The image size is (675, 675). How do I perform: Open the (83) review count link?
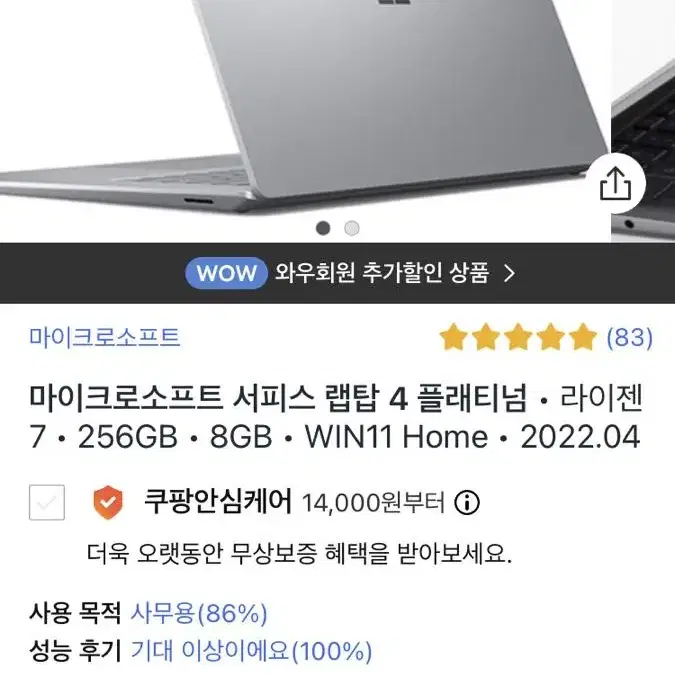click(629, 338)
